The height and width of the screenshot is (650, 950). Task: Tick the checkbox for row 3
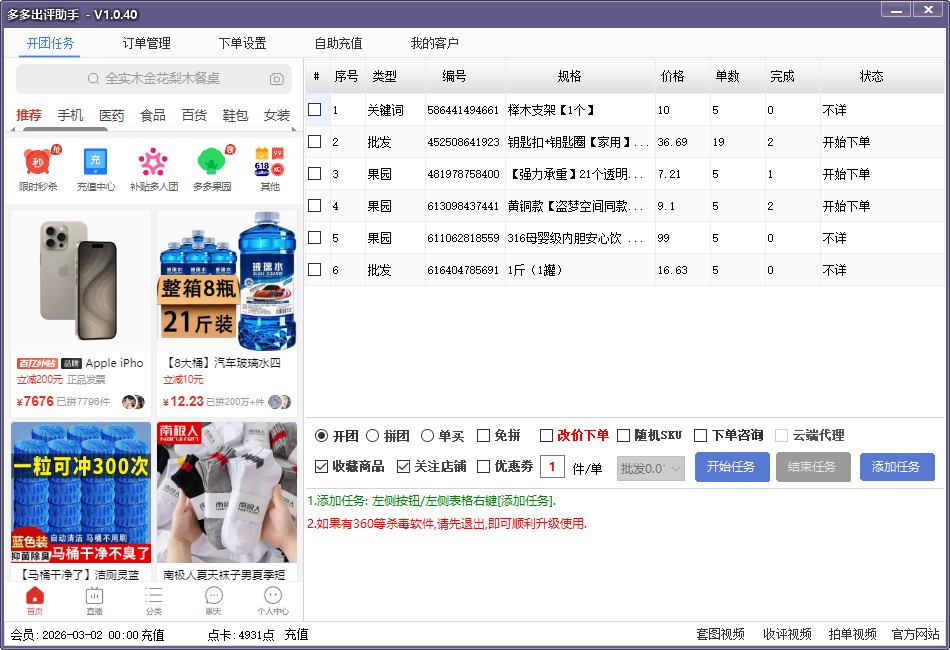pos(315,174)
